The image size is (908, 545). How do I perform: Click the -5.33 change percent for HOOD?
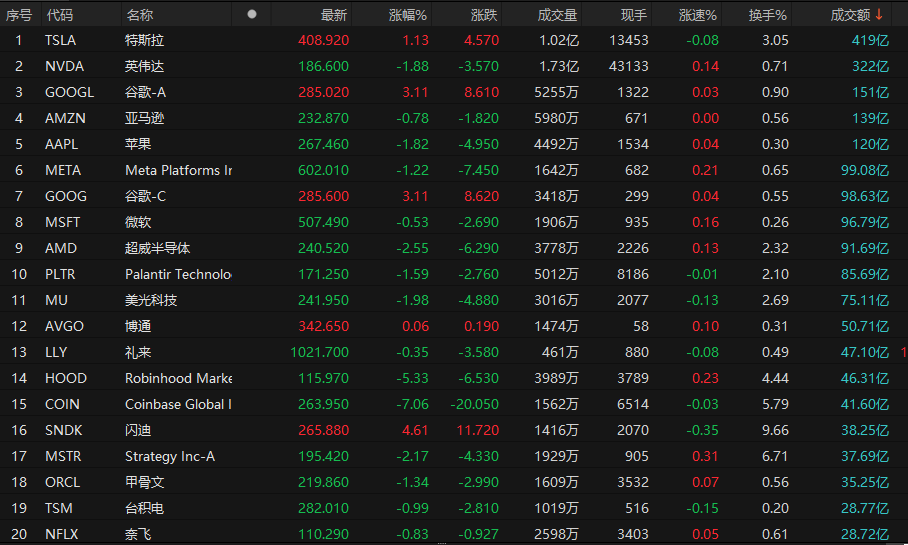412,378
